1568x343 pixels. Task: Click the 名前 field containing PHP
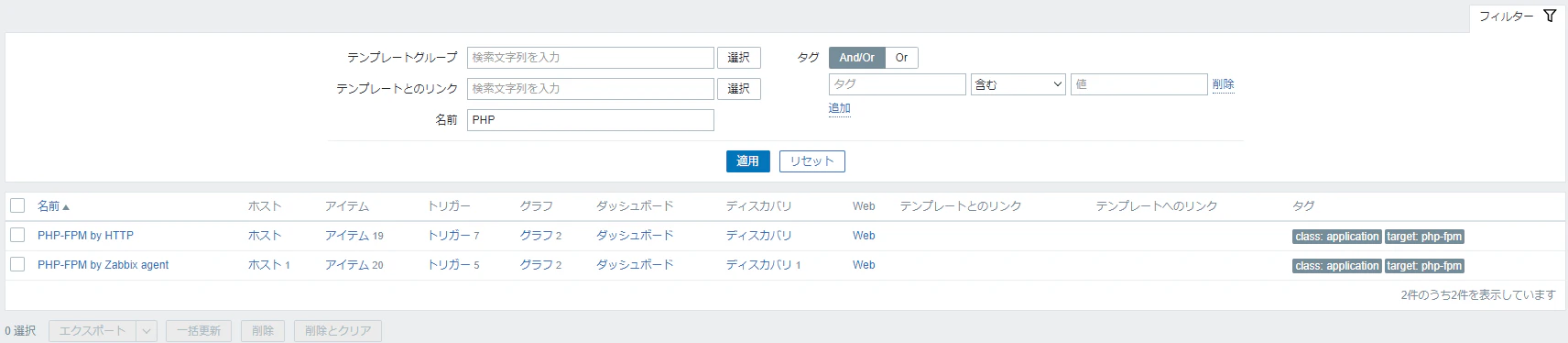[x=590, y=120]
